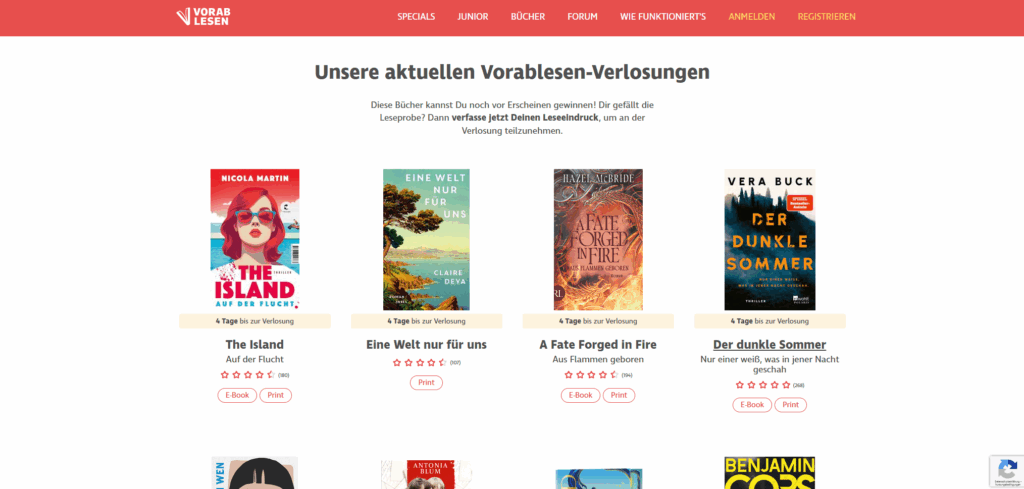This screenshot has width=1024, height=489.
Task: View star rating of Der dunkle Sommer
Action: 763,385
